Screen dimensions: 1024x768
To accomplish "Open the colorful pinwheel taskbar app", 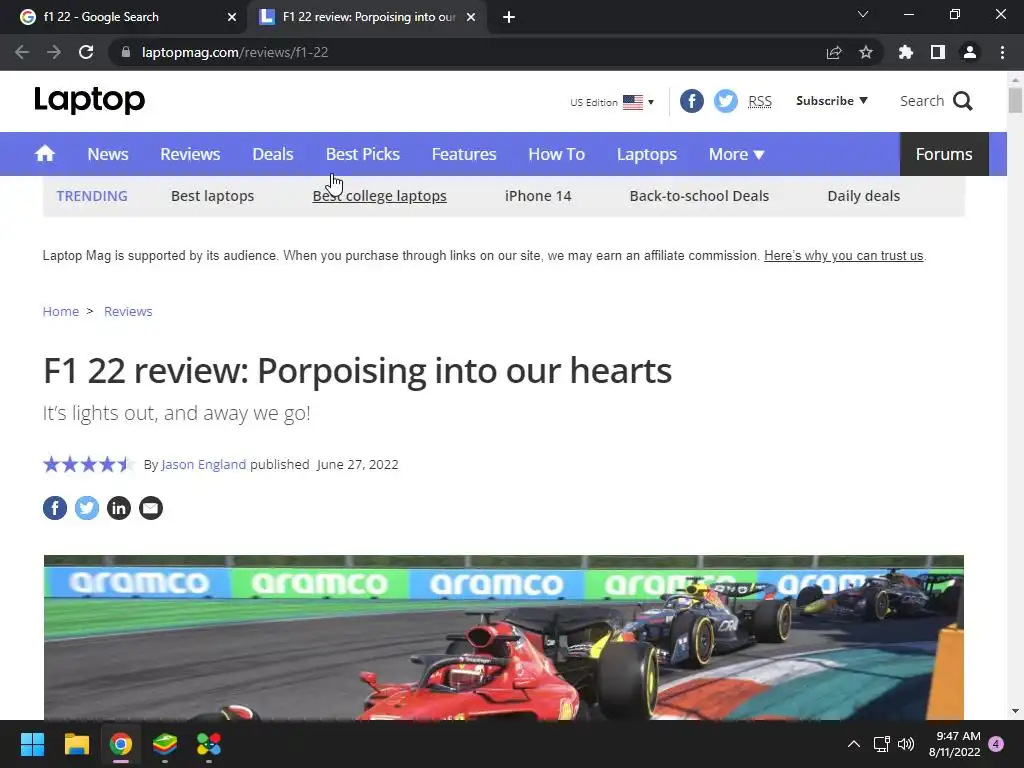I will pos(209,744).
